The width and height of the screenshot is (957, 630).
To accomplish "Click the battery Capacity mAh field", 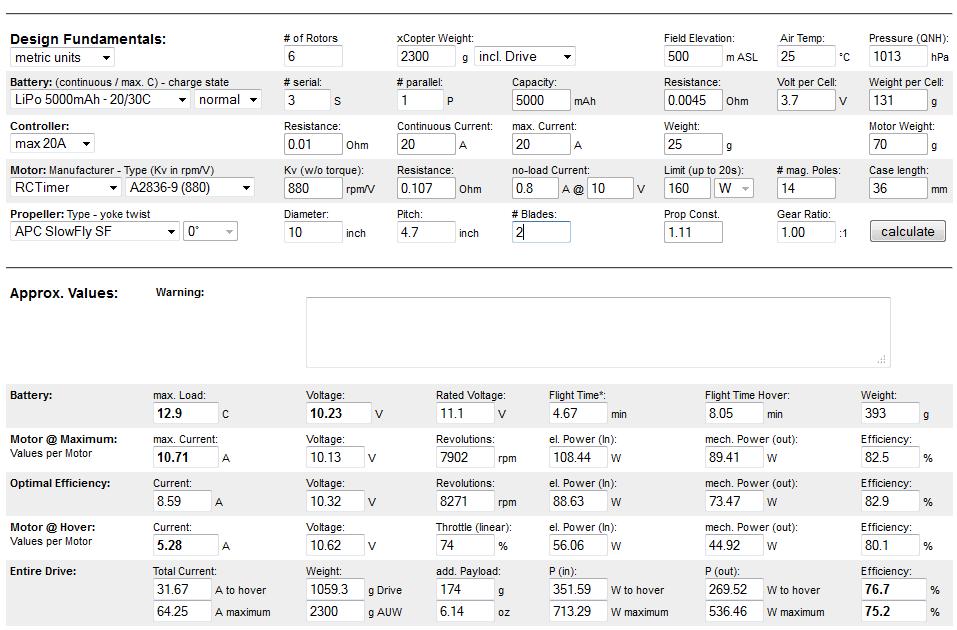I will 541,100.
